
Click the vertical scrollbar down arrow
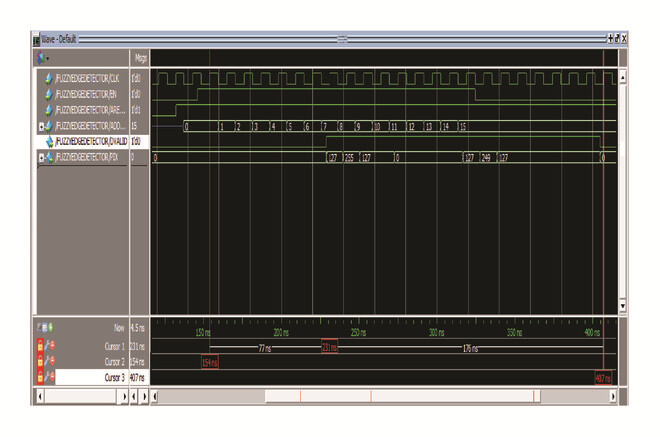click(x=623, y=305)
